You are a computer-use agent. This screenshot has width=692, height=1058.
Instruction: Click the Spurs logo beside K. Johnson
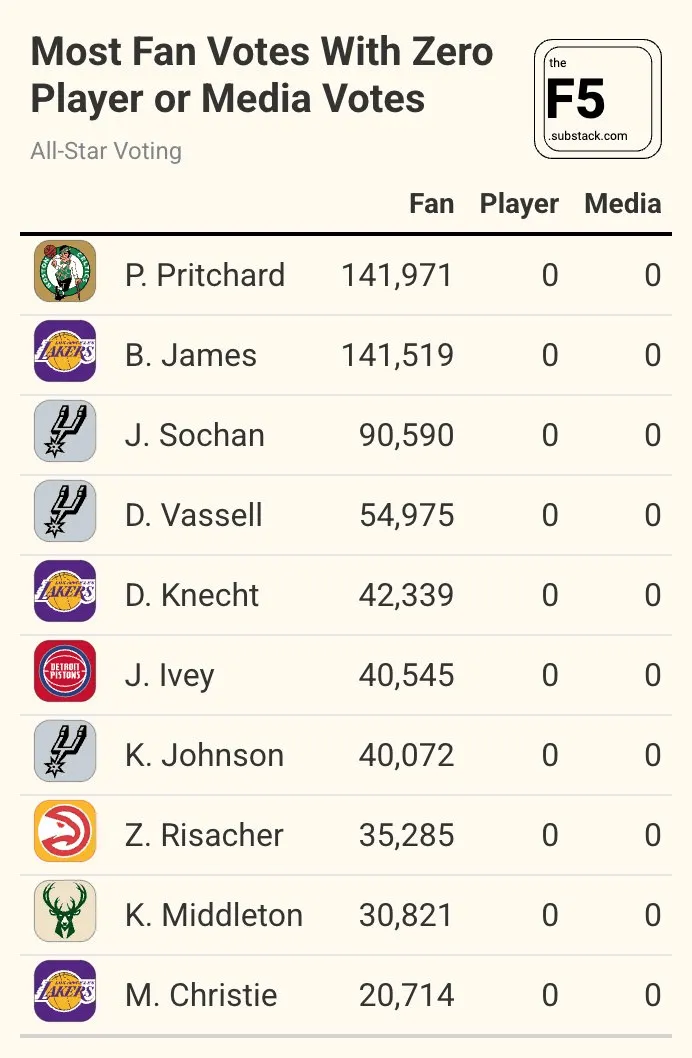tap(65, 751)
